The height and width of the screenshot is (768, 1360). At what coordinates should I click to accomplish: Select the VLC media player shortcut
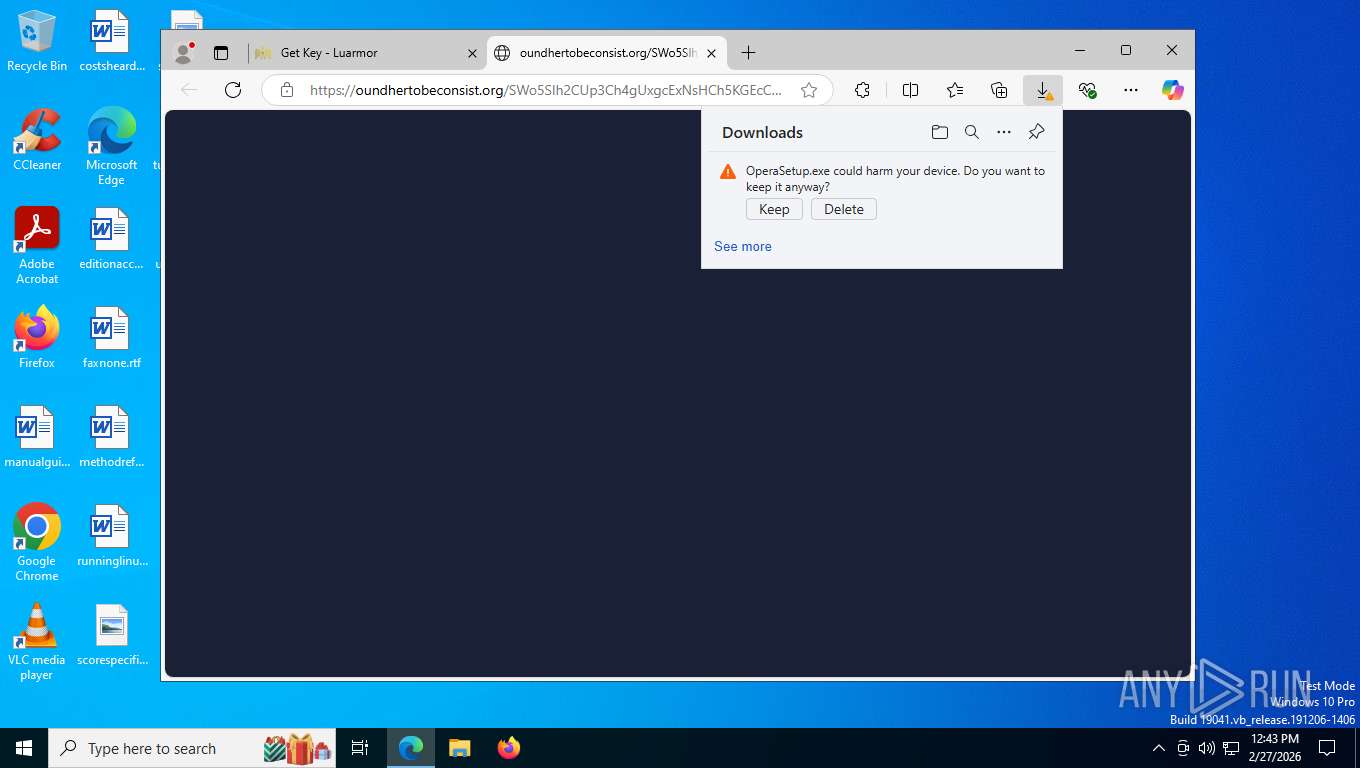pos(37,642)
